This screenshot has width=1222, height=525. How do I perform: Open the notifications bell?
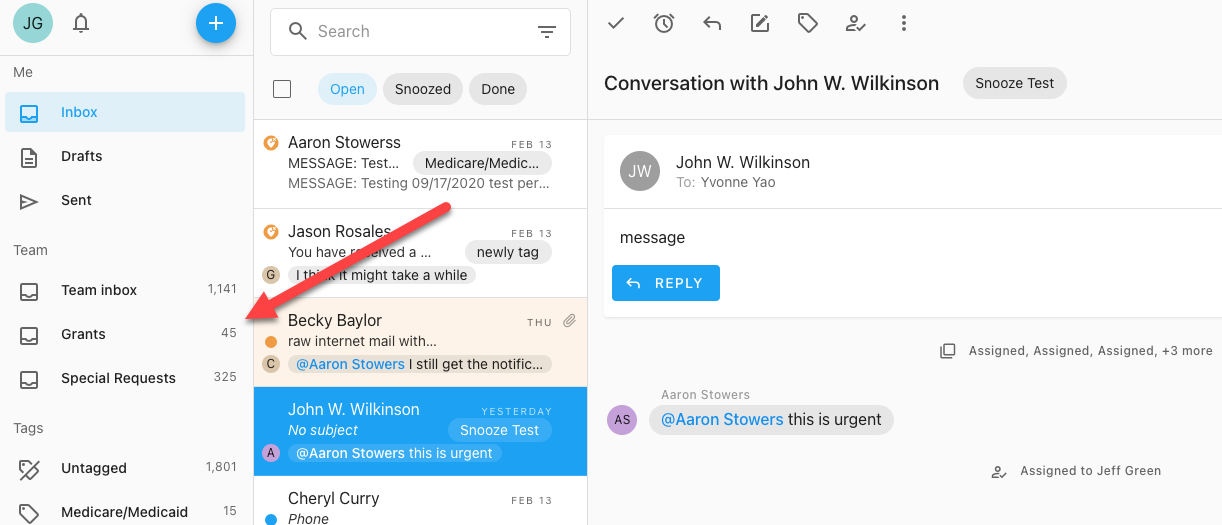point(82,24)
